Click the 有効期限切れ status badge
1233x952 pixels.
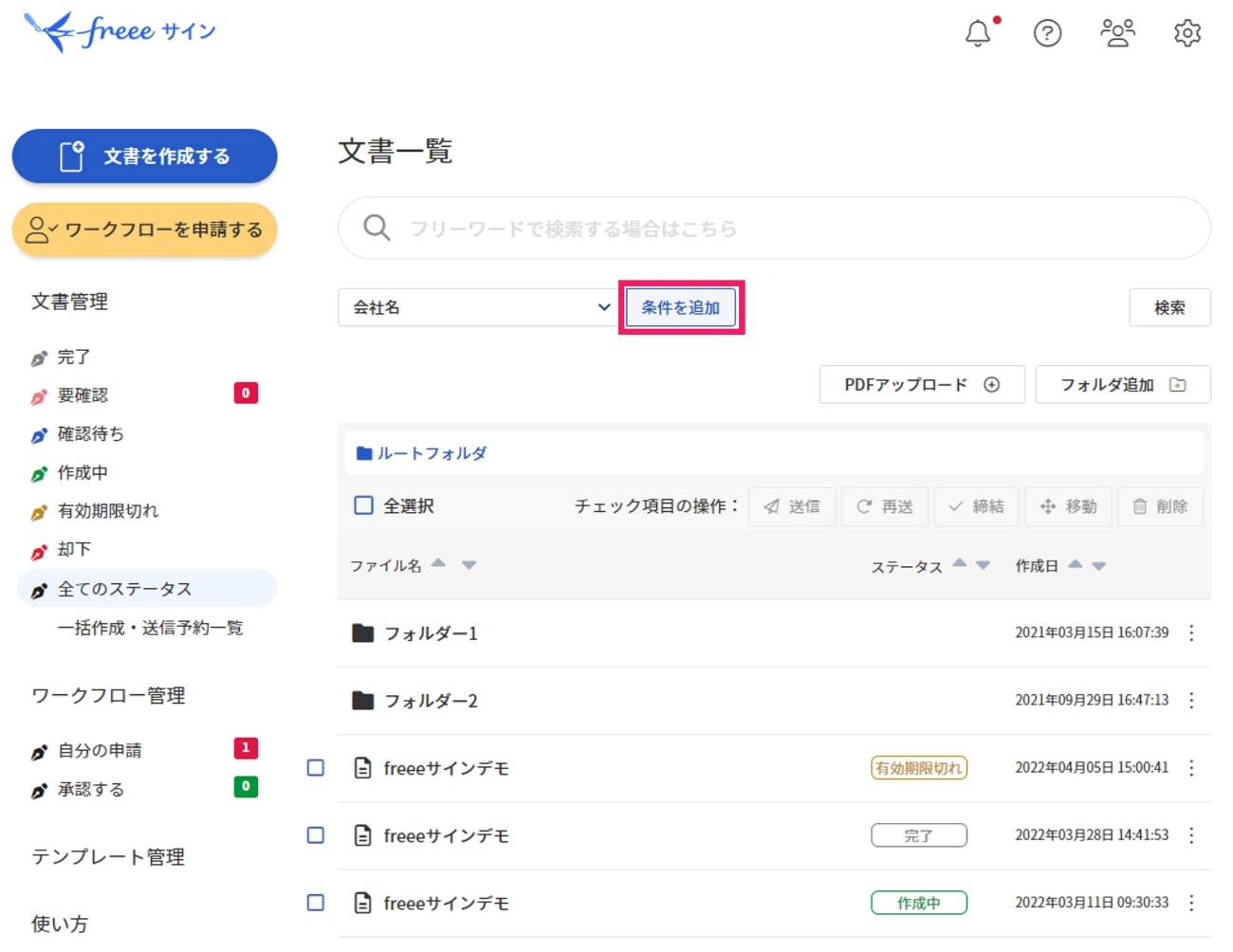click(x=919, y=767)
